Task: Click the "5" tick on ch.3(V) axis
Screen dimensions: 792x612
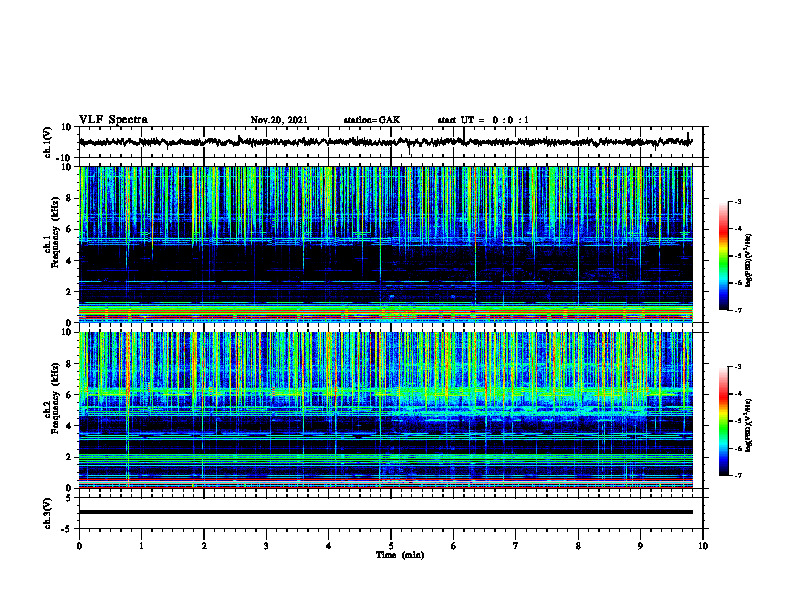Action: [x=70, y=498]
